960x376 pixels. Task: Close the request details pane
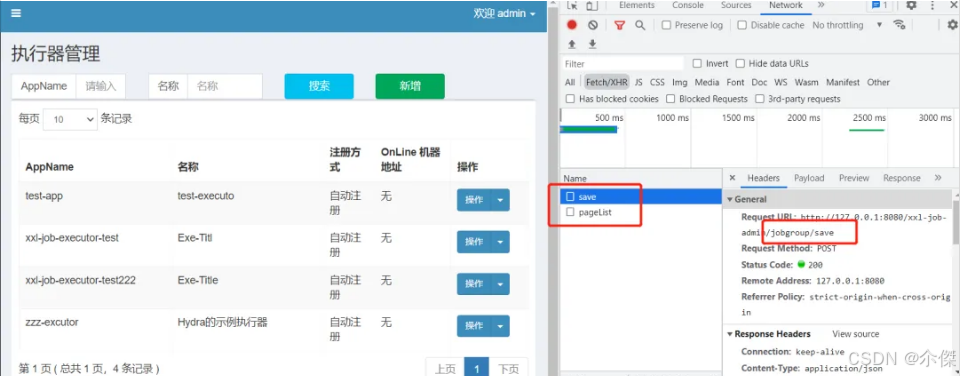732,178
